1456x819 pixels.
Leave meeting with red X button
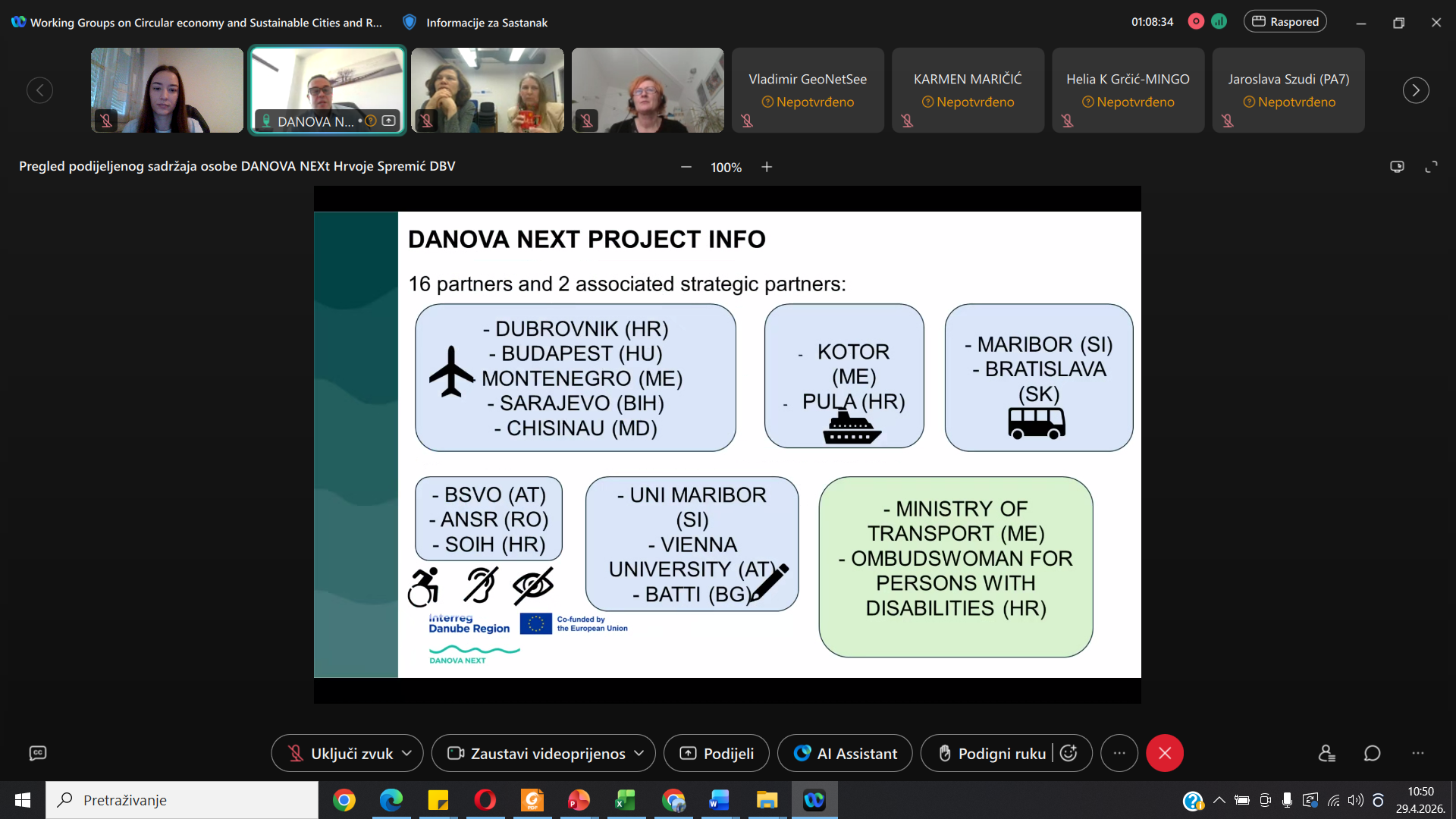coord(1165,753)
